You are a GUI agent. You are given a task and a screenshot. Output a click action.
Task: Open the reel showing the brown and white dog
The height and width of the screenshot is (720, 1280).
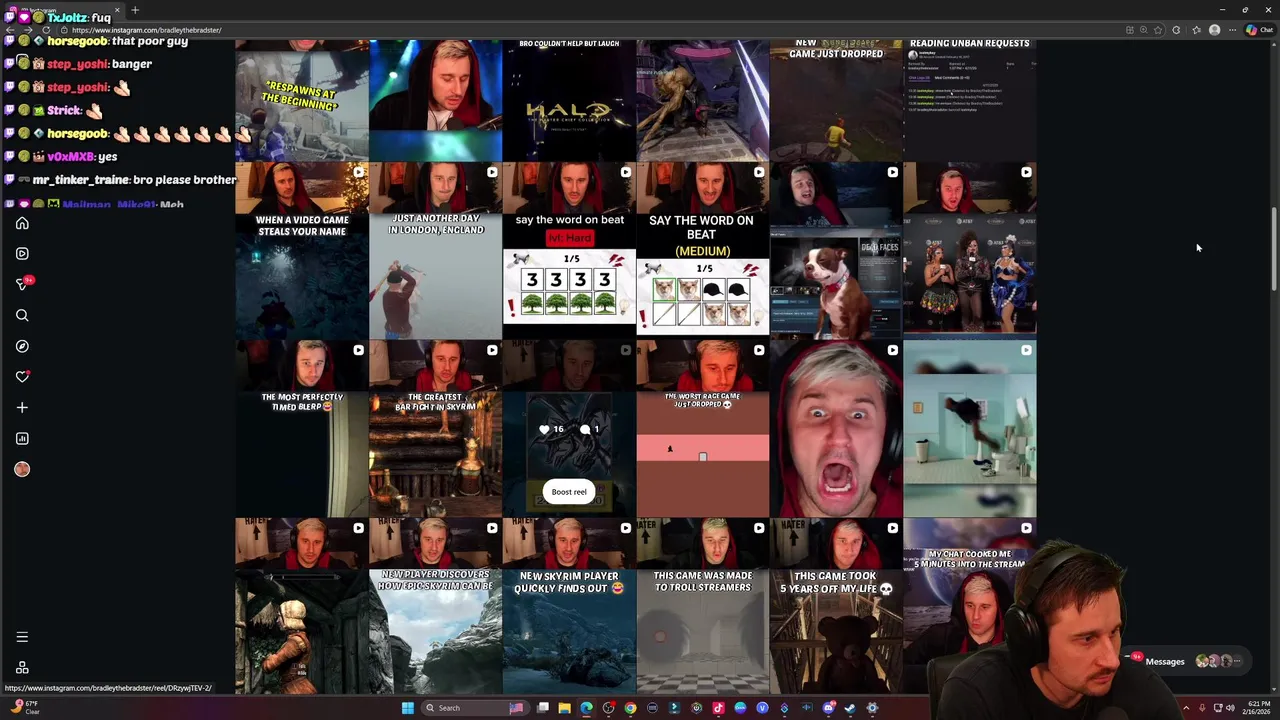tap(836, 251)
